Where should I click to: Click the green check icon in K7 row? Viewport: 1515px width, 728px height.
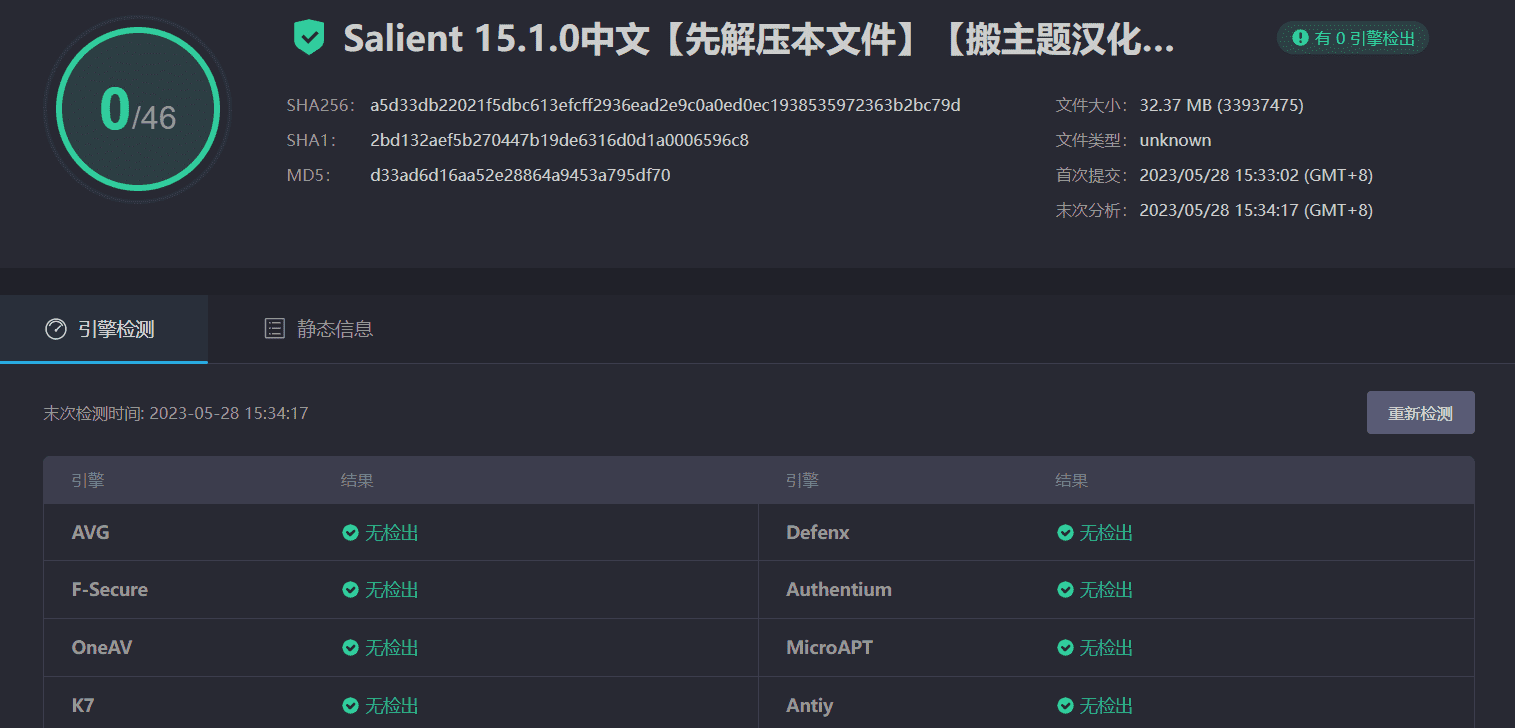pyautogui.click(x=350, y=706)
